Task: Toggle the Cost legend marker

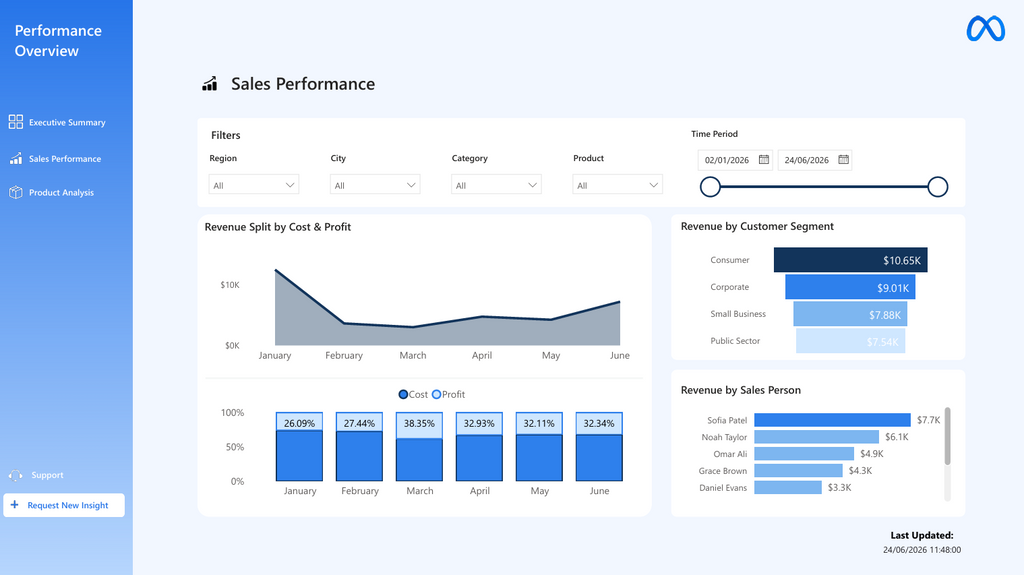Action: (403, 395)
